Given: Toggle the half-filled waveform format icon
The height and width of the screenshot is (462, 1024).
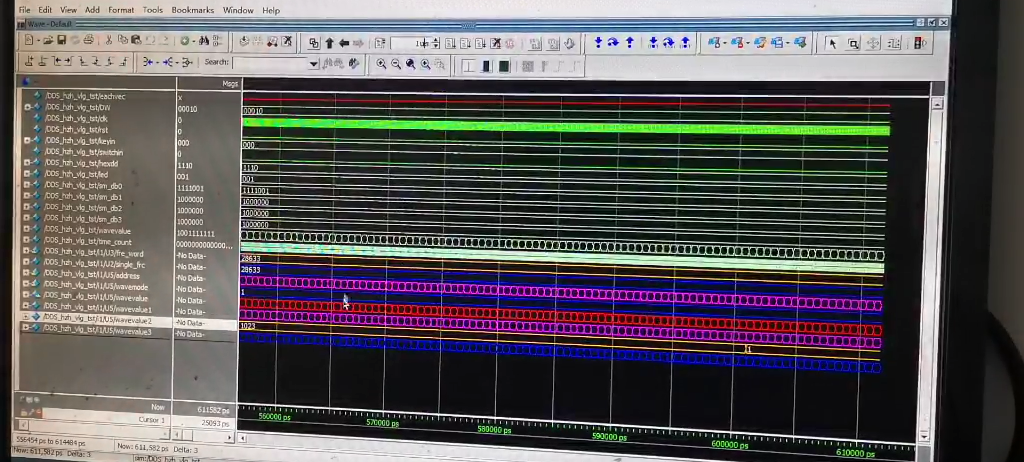Looking at the screenshot, I should tap(487, 66).
